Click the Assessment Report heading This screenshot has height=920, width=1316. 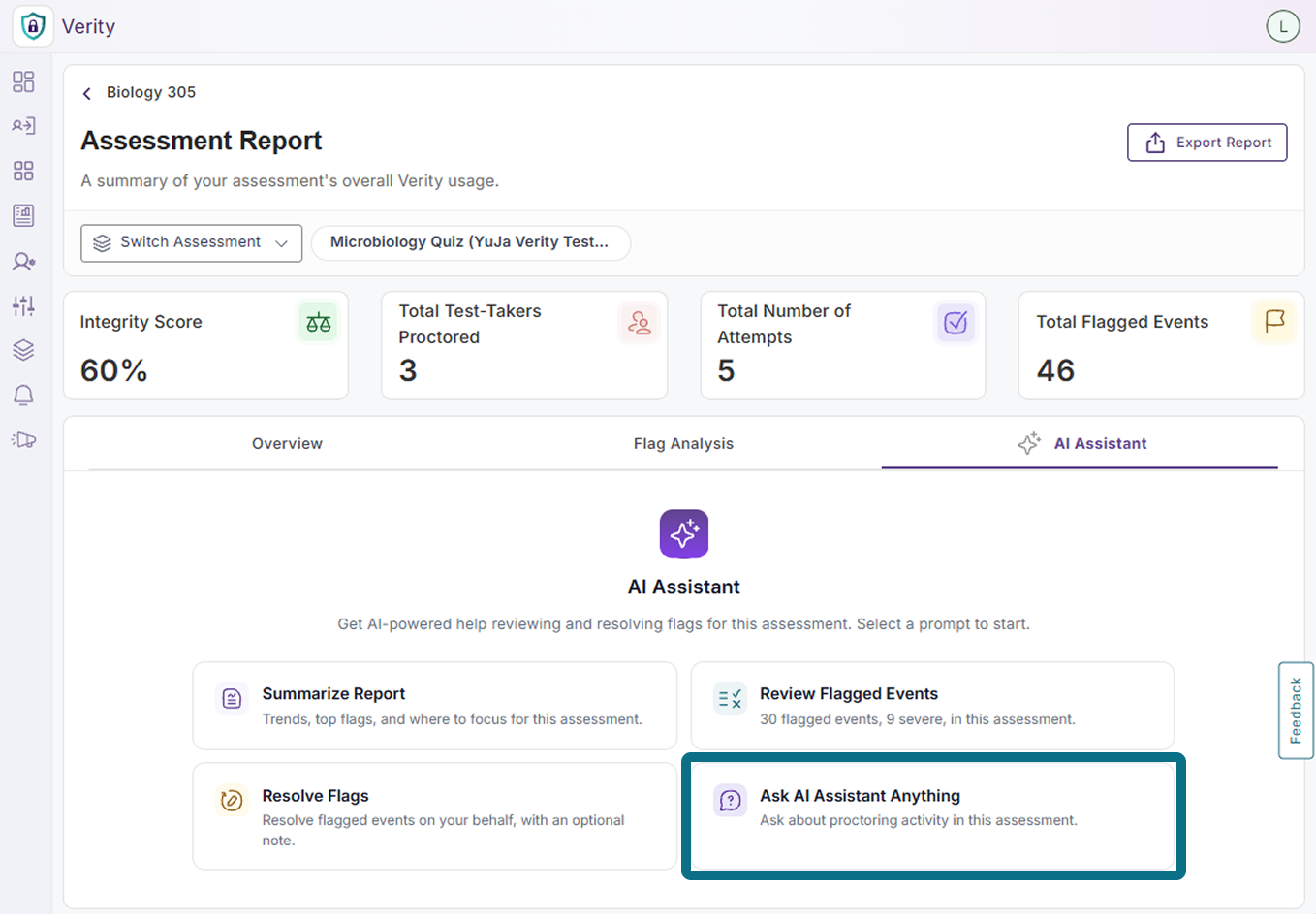(x=202, y=142)
